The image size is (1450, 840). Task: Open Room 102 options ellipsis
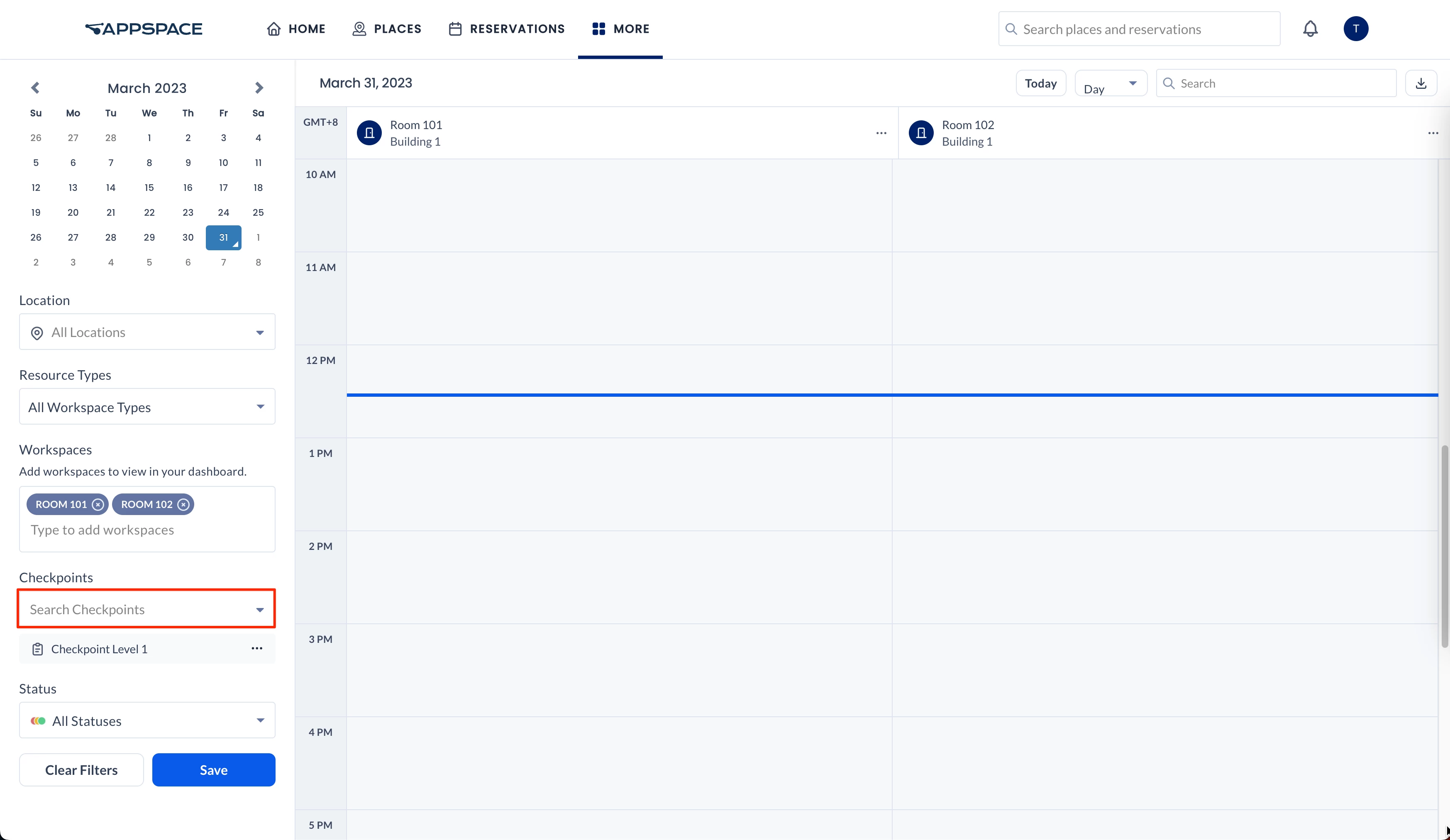coord(1433,133)
